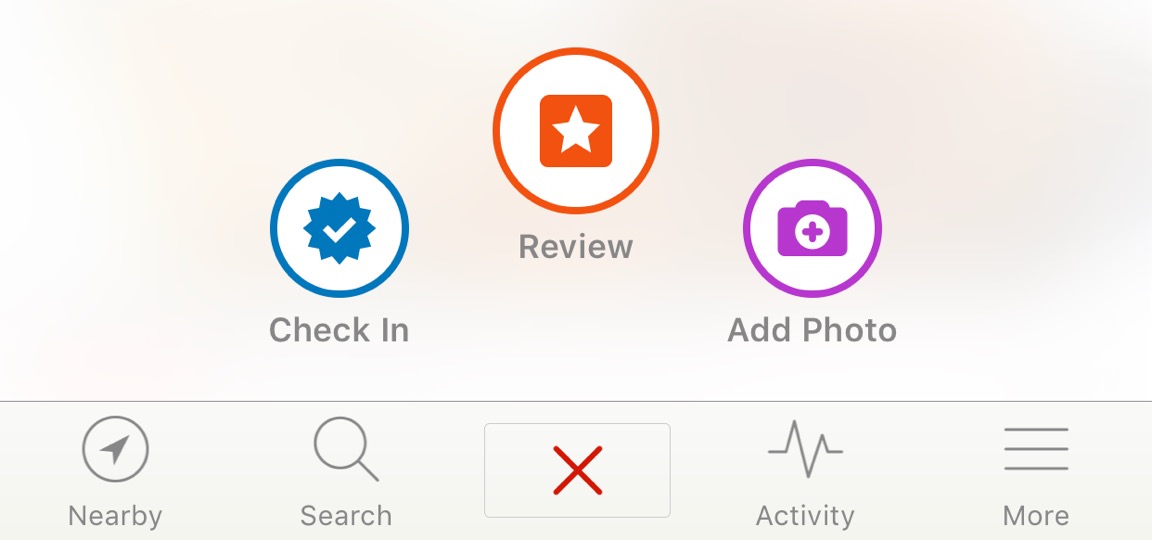This screenshot has width=1152, height=540.
Task: Switch to the Nearby tab label
Action: point(115,516)
